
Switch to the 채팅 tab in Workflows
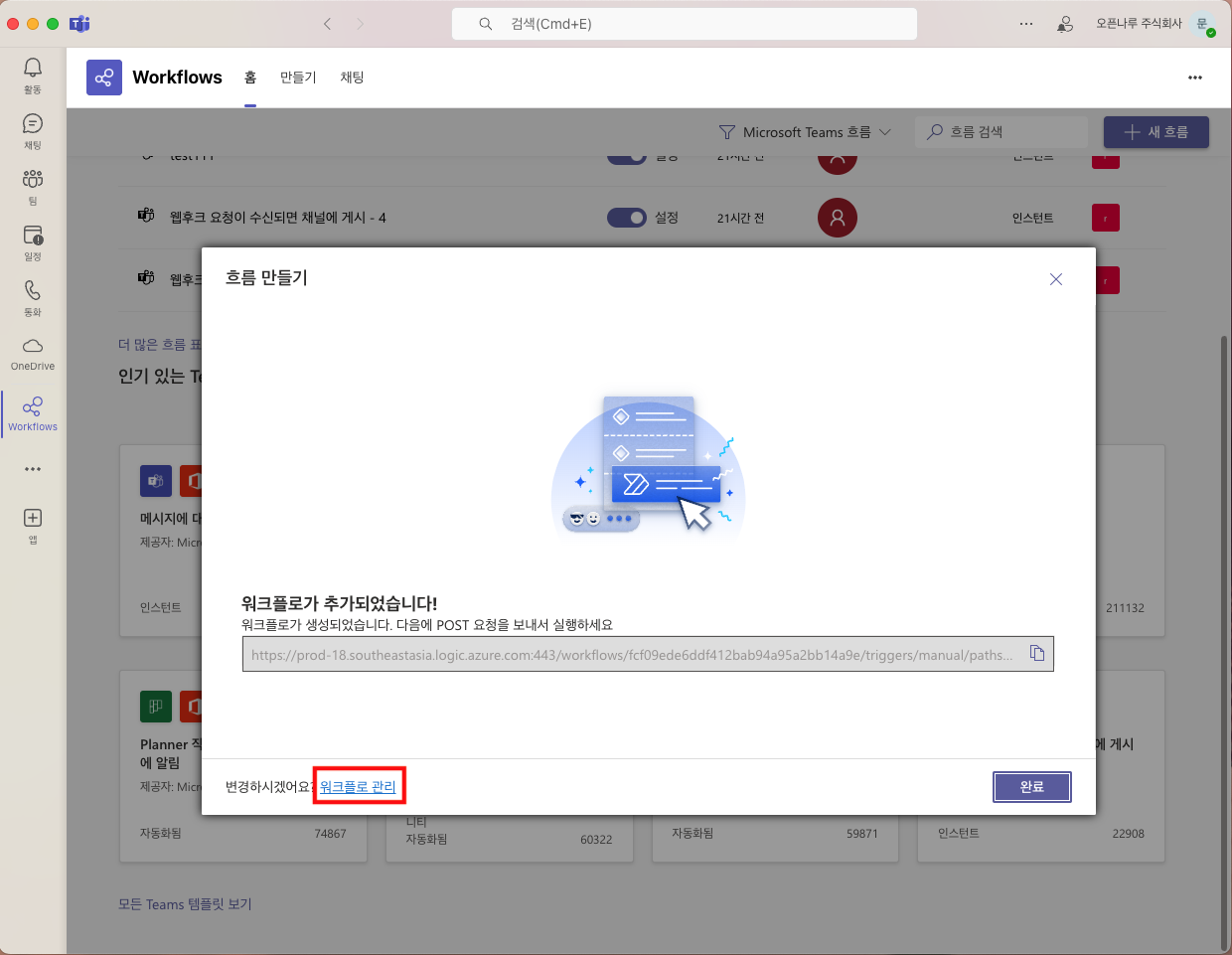pos(352,78)
